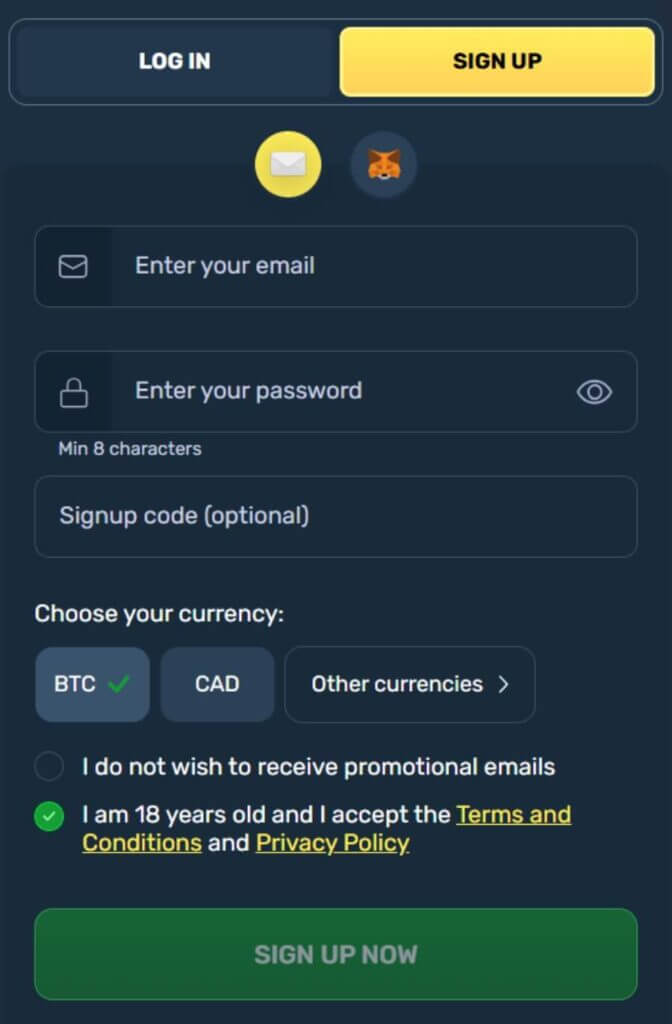The width and height of the screenshot is (672, 1024).
Task: Focus the Enter your password field
Action: point(336,392)
